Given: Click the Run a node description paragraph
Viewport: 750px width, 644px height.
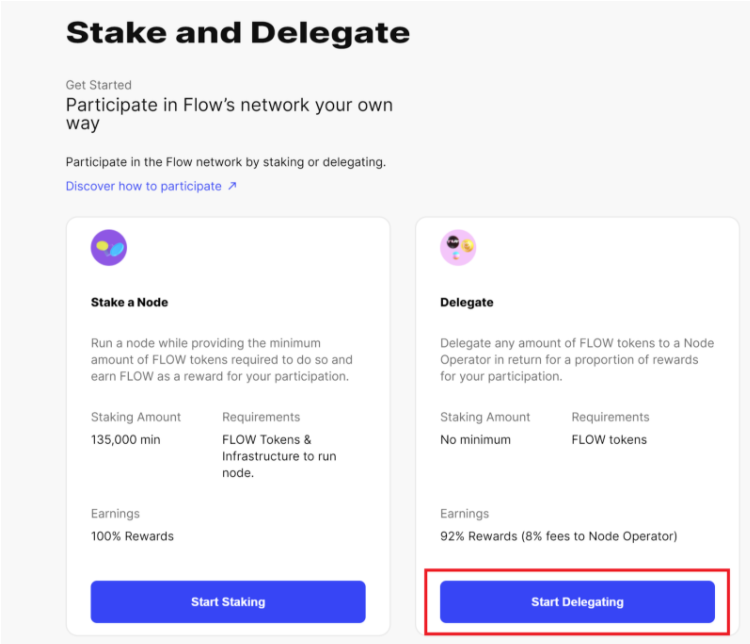Looking at the screenshot, I should [x=221, y=359].
